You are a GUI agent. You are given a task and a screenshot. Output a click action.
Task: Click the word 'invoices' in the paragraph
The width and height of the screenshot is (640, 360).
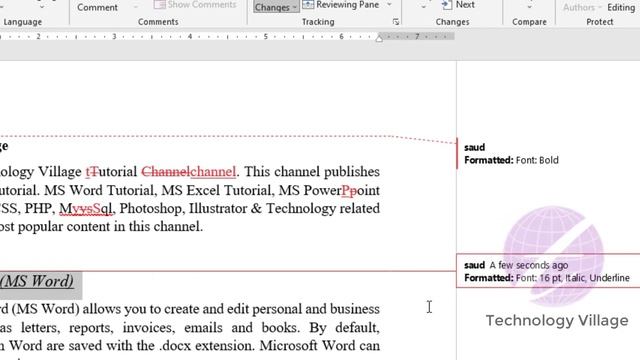pyautogui.click(x=148, y=328)
